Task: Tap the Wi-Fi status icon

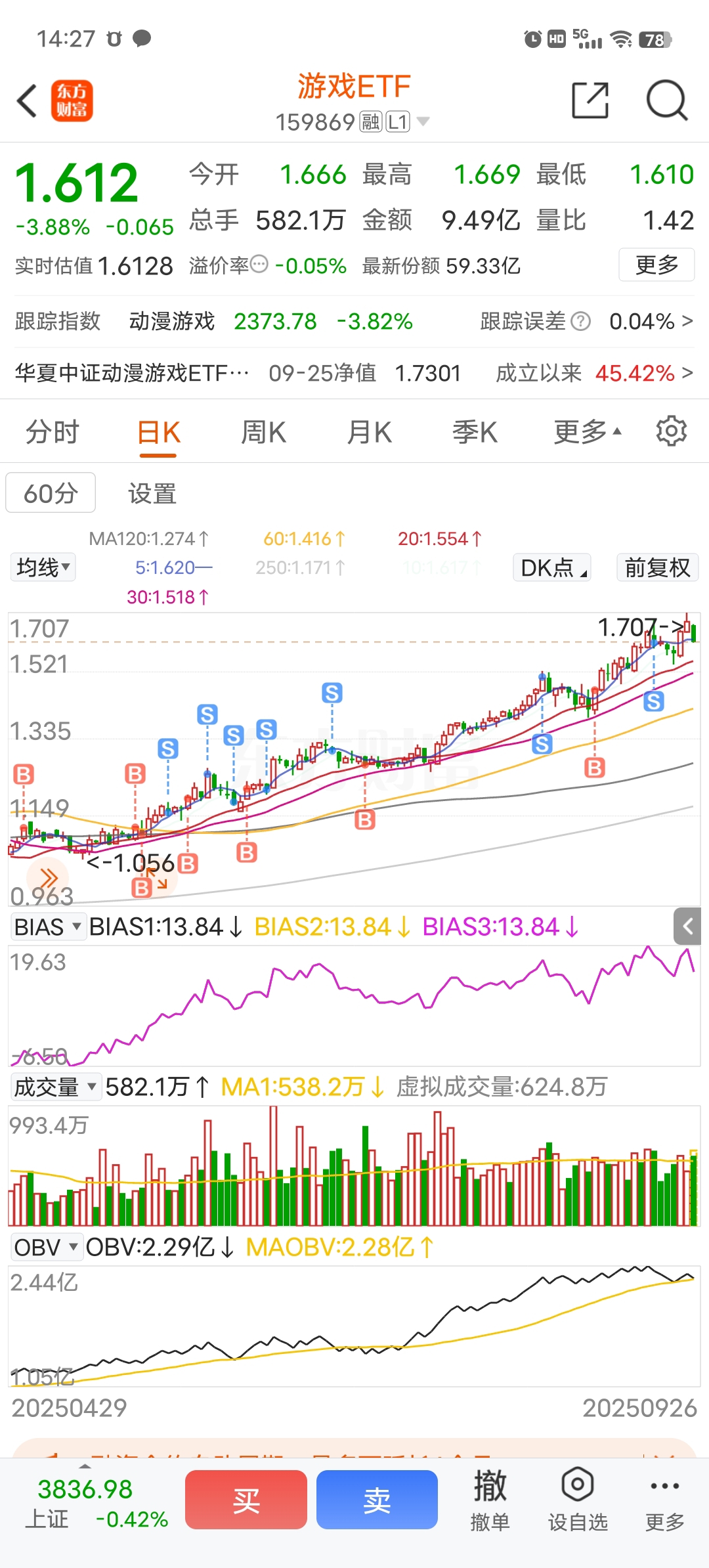Action: (621, 39)
